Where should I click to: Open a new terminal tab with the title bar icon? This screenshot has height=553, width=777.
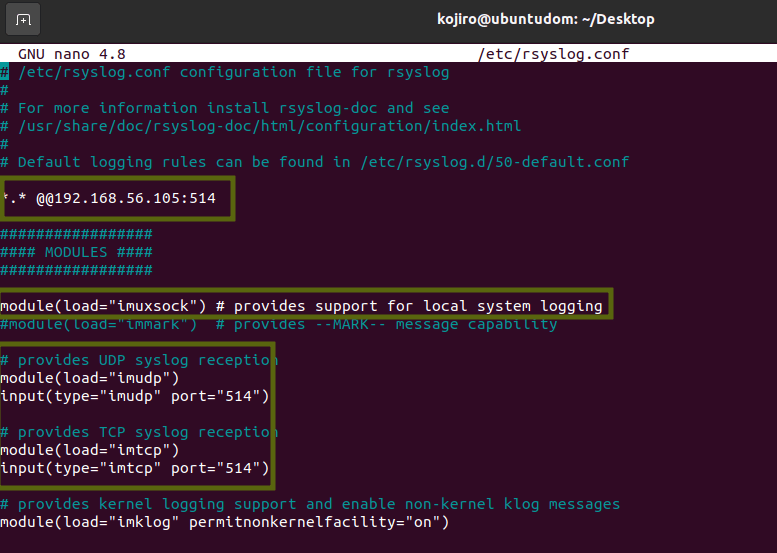(24, 19)
